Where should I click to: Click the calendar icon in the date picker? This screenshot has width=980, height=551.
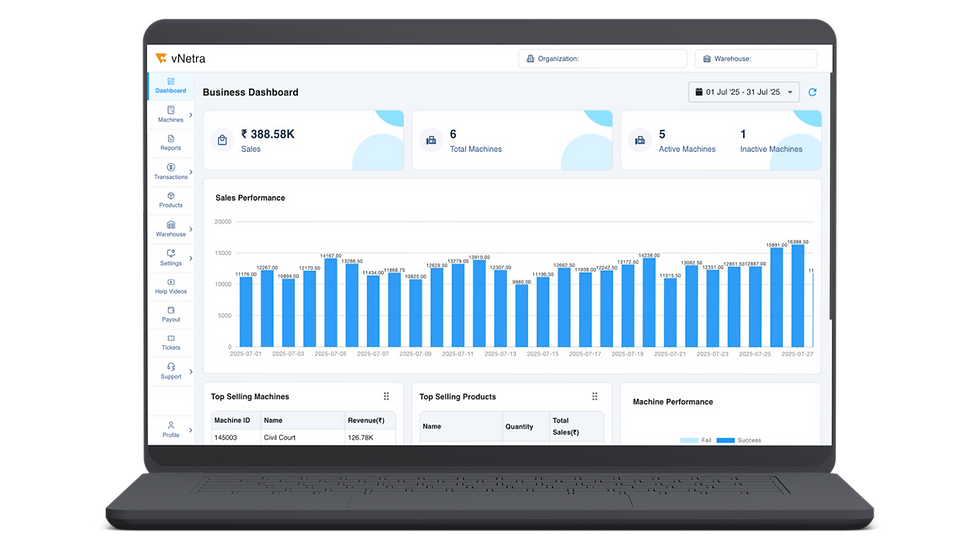coord(699,92)
